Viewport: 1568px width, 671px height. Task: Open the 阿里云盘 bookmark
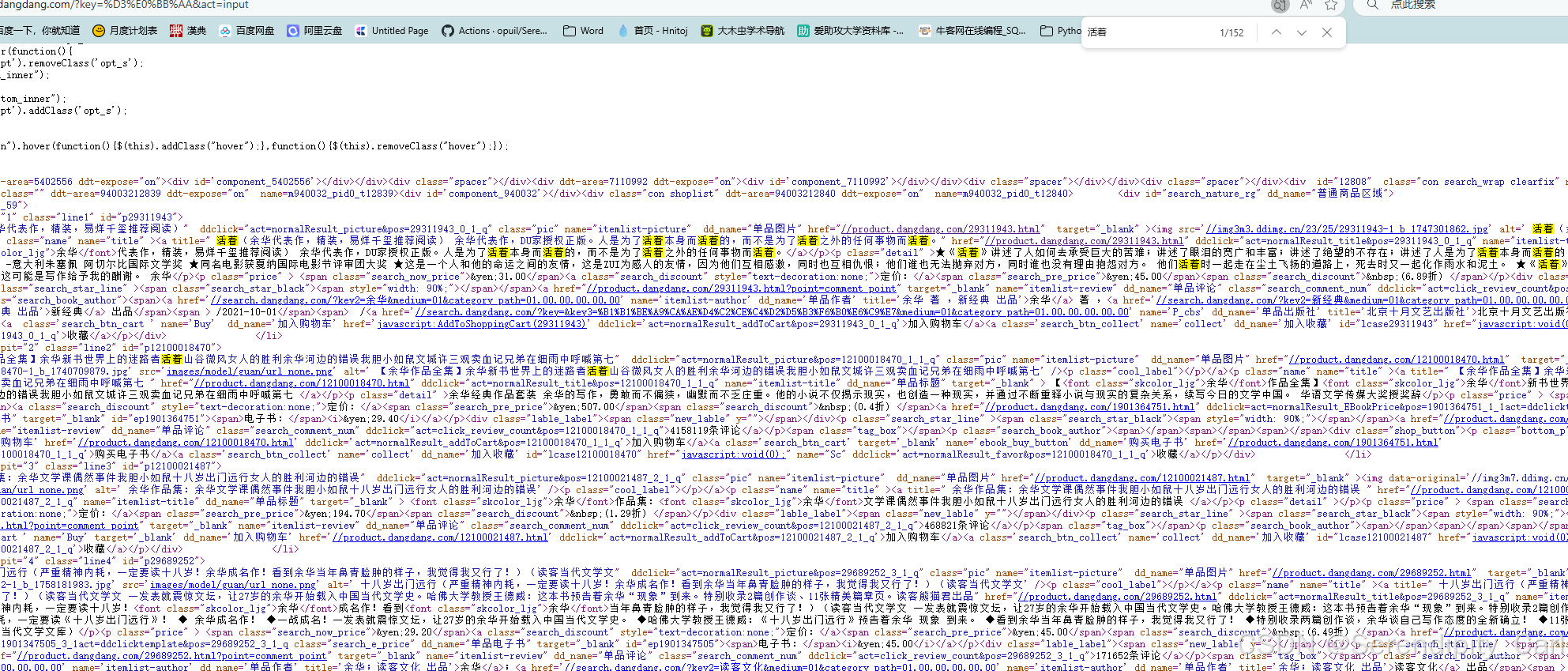click(x=314, y=31)
